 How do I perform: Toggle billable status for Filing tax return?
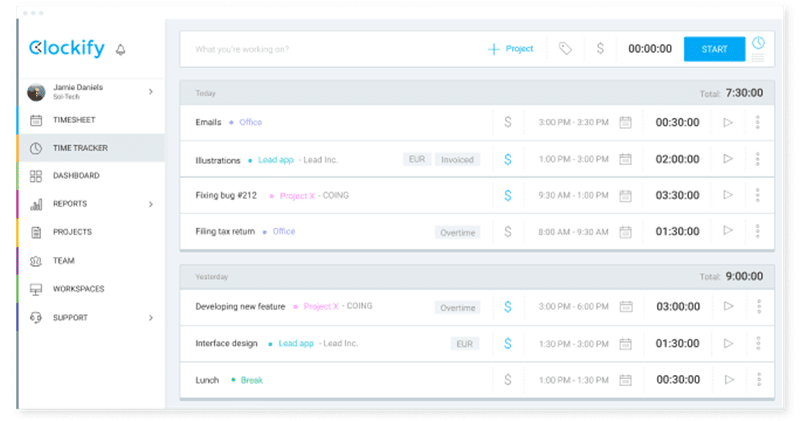508,232
